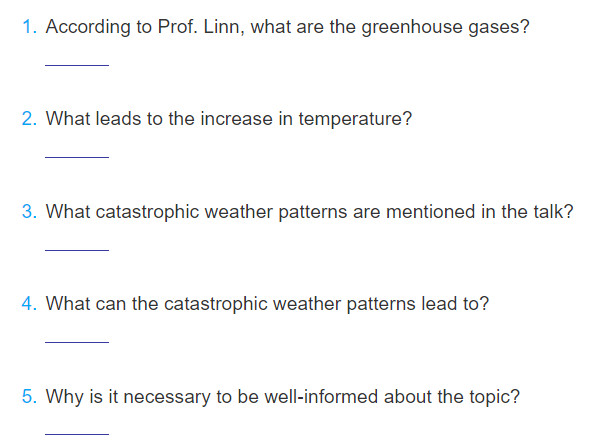Click the blue number 5 marker
Viewport: 615px width, 447px height.
[x=29, y=396]
